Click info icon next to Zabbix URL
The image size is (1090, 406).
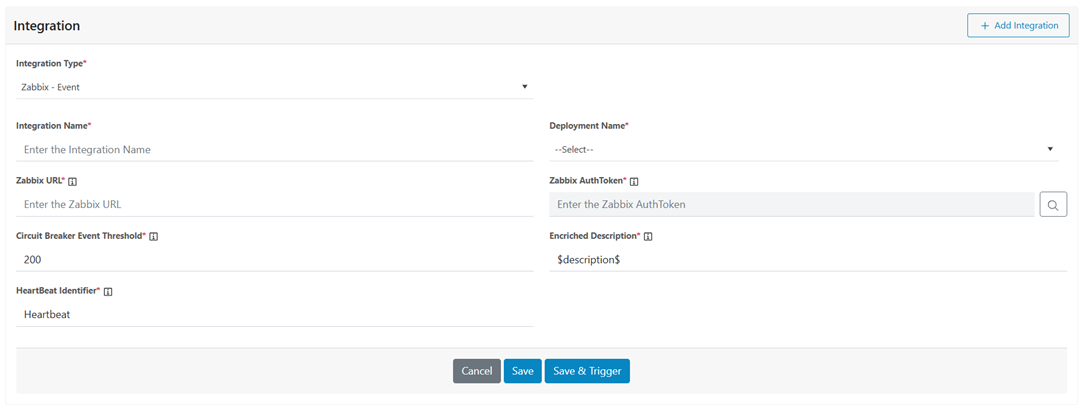click(73, 182)
